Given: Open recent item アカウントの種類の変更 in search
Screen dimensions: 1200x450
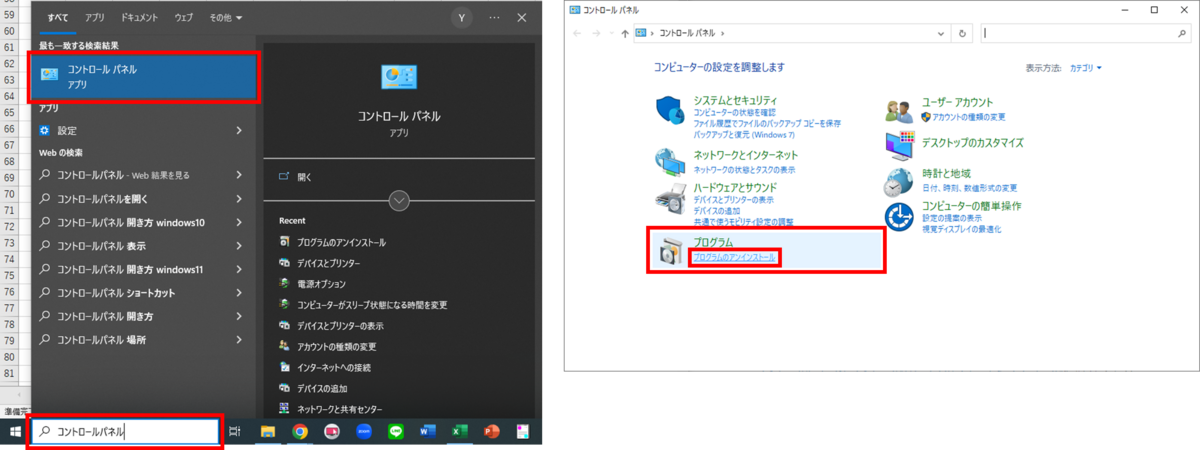Looking at the screenshot, I should point(336,346).
